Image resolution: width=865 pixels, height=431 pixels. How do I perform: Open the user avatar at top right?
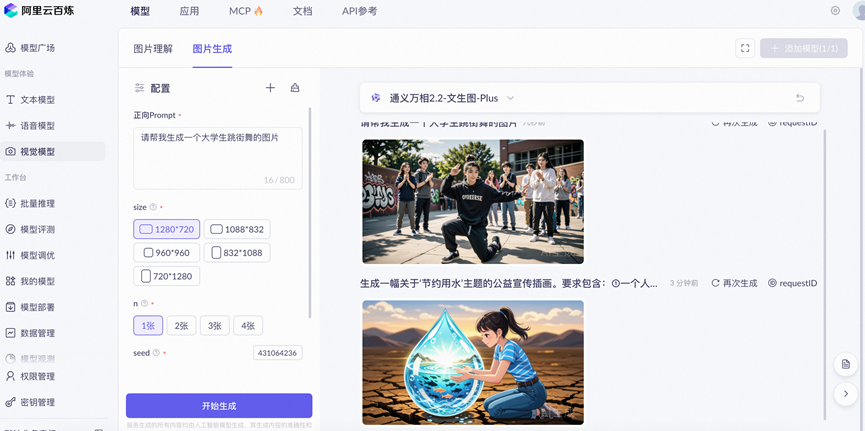point(858,10)
